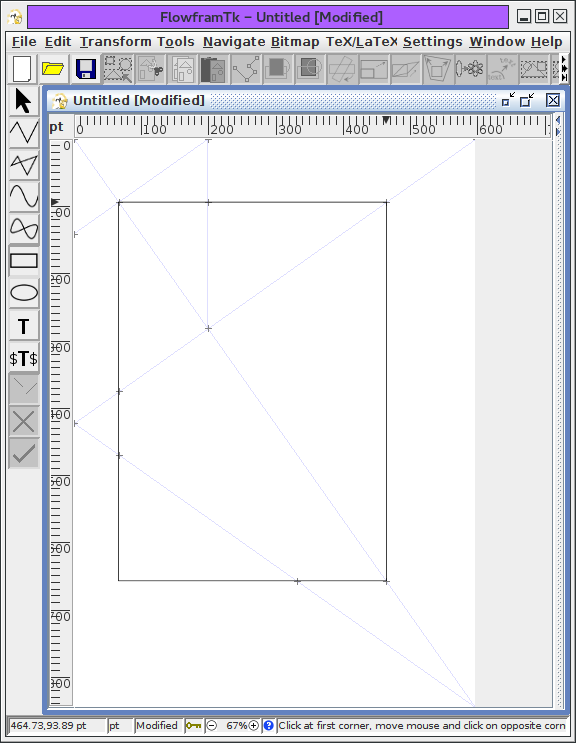Click the vertical ruler at 200 mark

[61, 280]
